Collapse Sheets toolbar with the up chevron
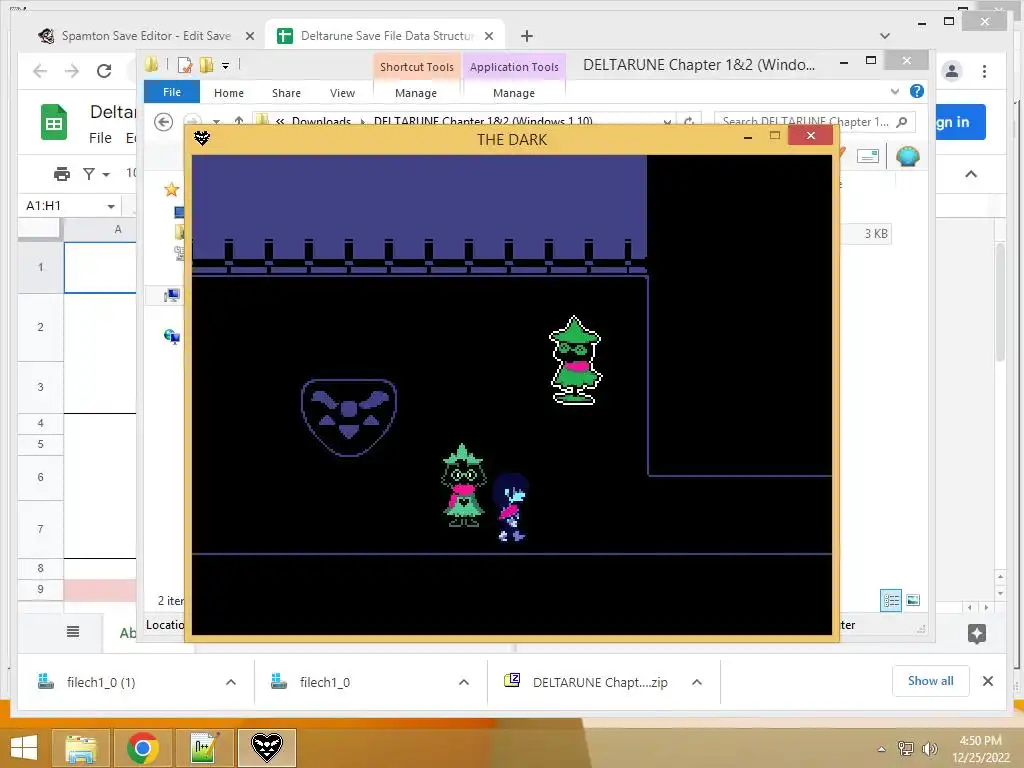 click(x=971, y=174)
